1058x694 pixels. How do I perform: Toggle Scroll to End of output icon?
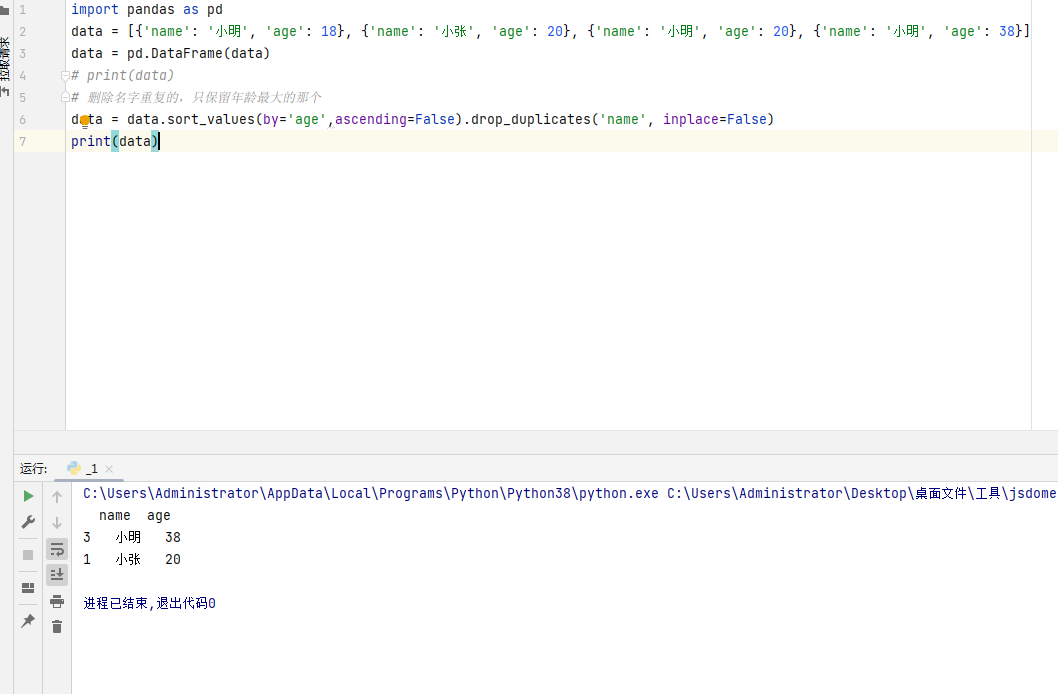(x=57, y=575)
